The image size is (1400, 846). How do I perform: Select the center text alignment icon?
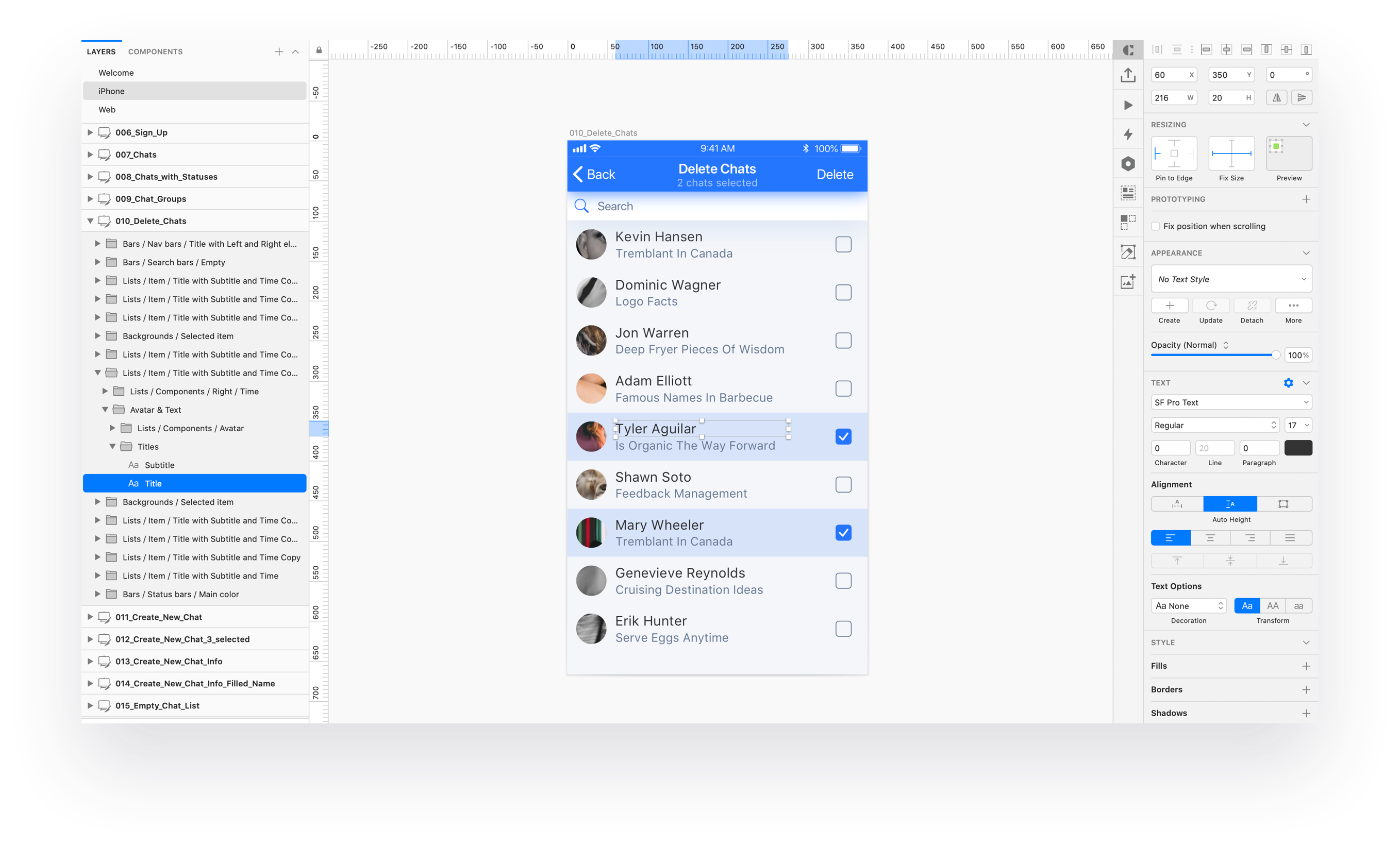tap(1211, 538)
